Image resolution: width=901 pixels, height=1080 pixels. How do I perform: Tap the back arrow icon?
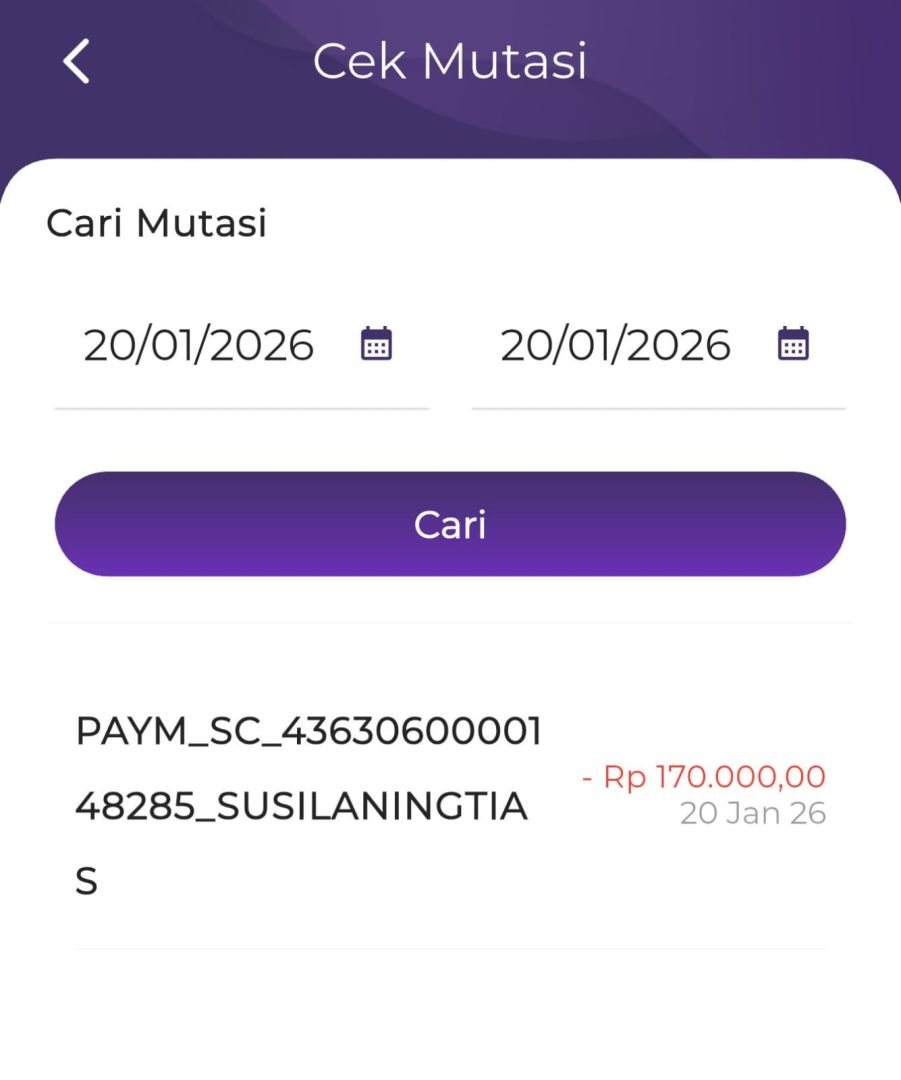pyautogui.click(x=76, y=62)
